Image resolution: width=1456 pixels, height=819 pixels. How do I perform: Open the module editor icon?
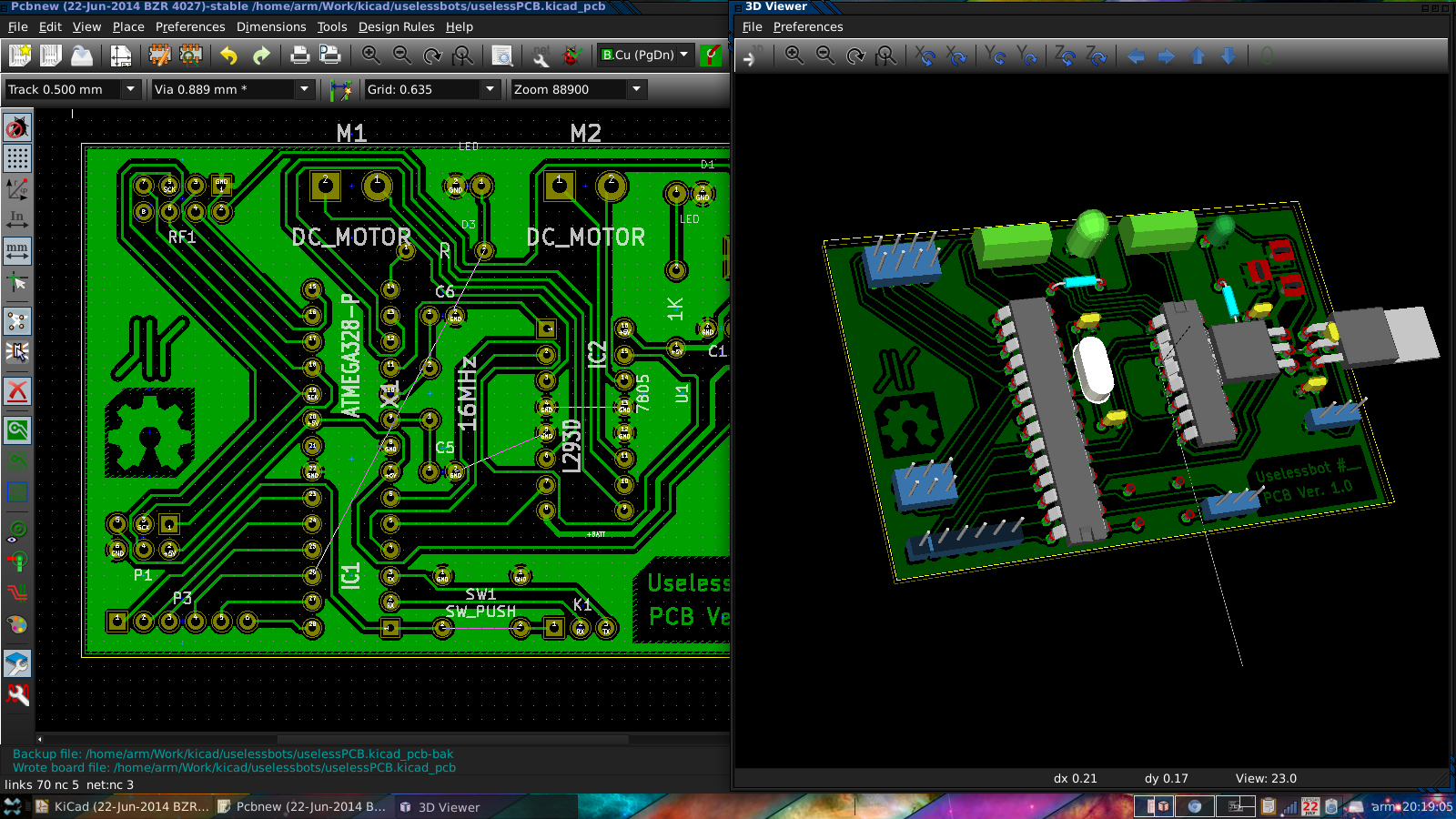pyautogui.click(x=160, y=56)
